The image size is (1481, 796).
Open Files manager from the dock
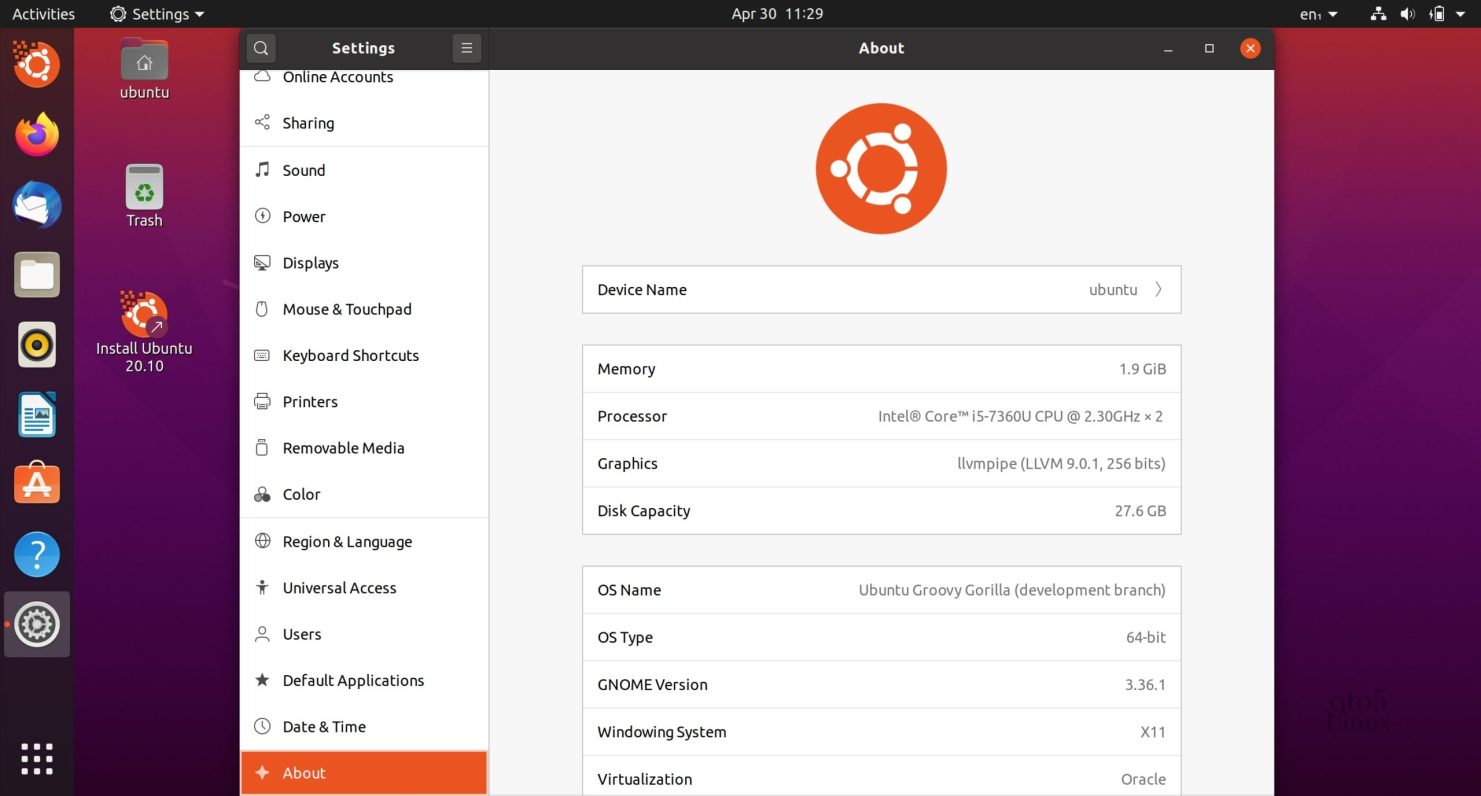coord(37,274)
